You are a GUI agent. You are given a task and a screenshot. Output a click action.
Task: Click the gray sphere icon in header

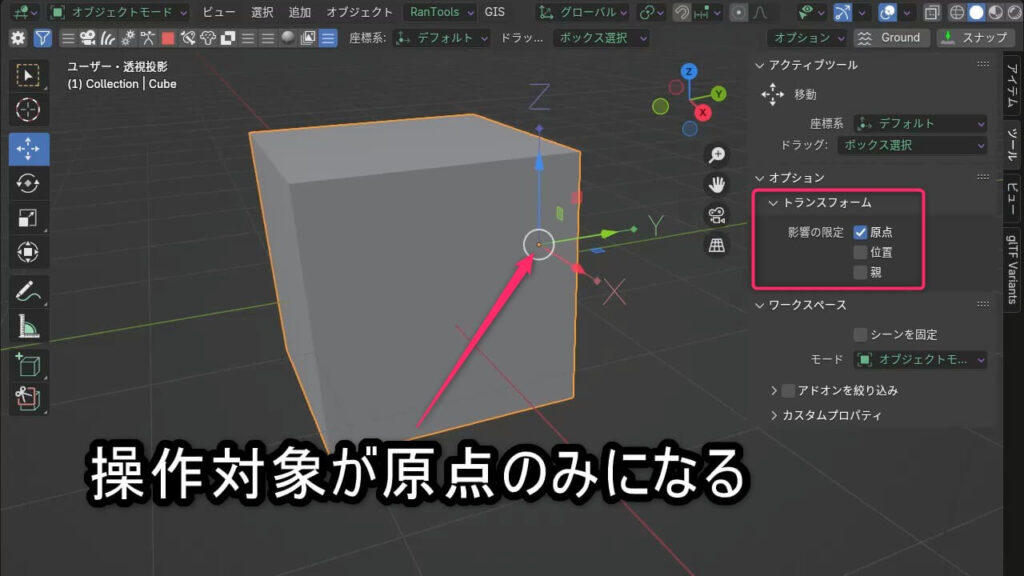tap(287, 38)
